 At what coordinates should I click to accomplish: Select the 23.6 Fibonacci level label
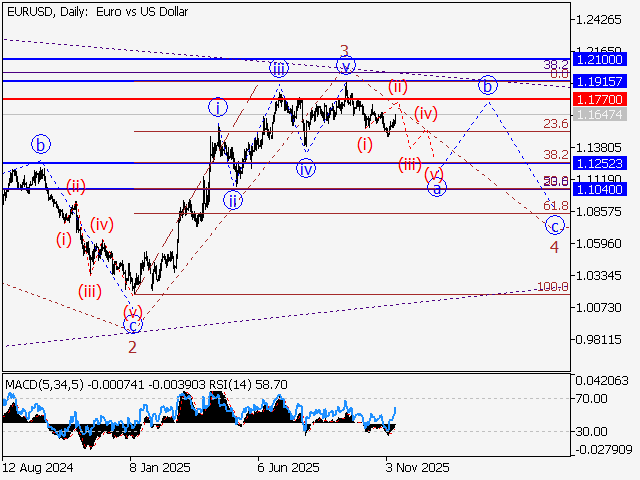555,123
